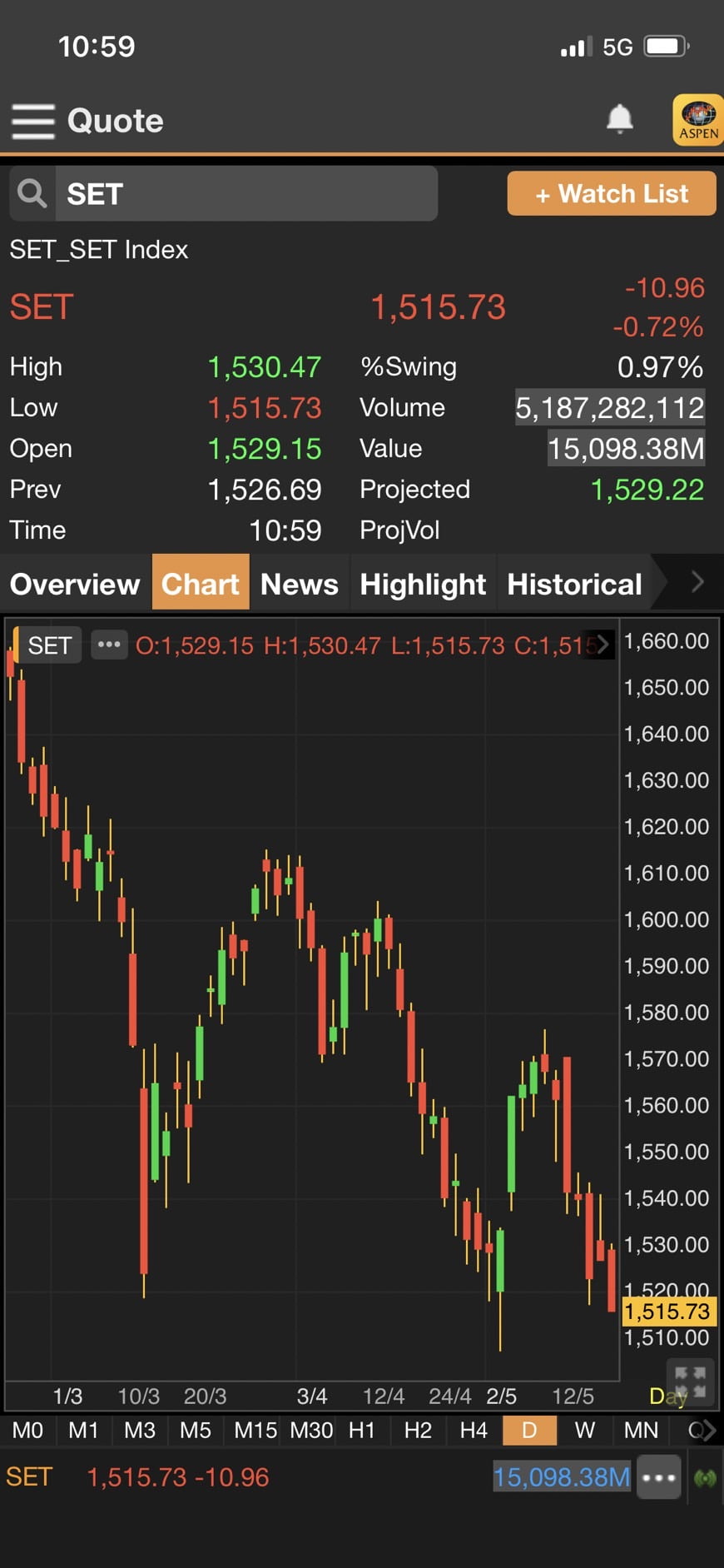Tap the green signal icon at bottom right
The image size is (724, 1568).
pyautogui.click(x=705, y=1478)
